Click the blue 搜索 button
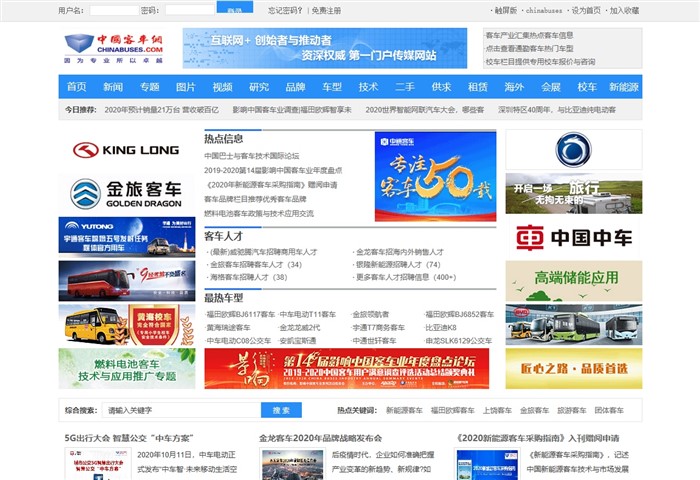The image size is (700, 480). (281, 410)
